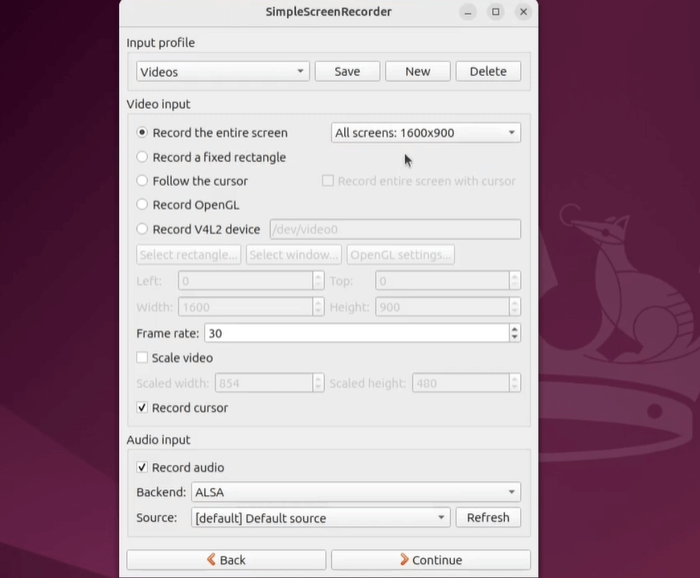Click the Frame rate input field
Screen dimensions: 700x578
pyautogui.click(x=356, y=333)
